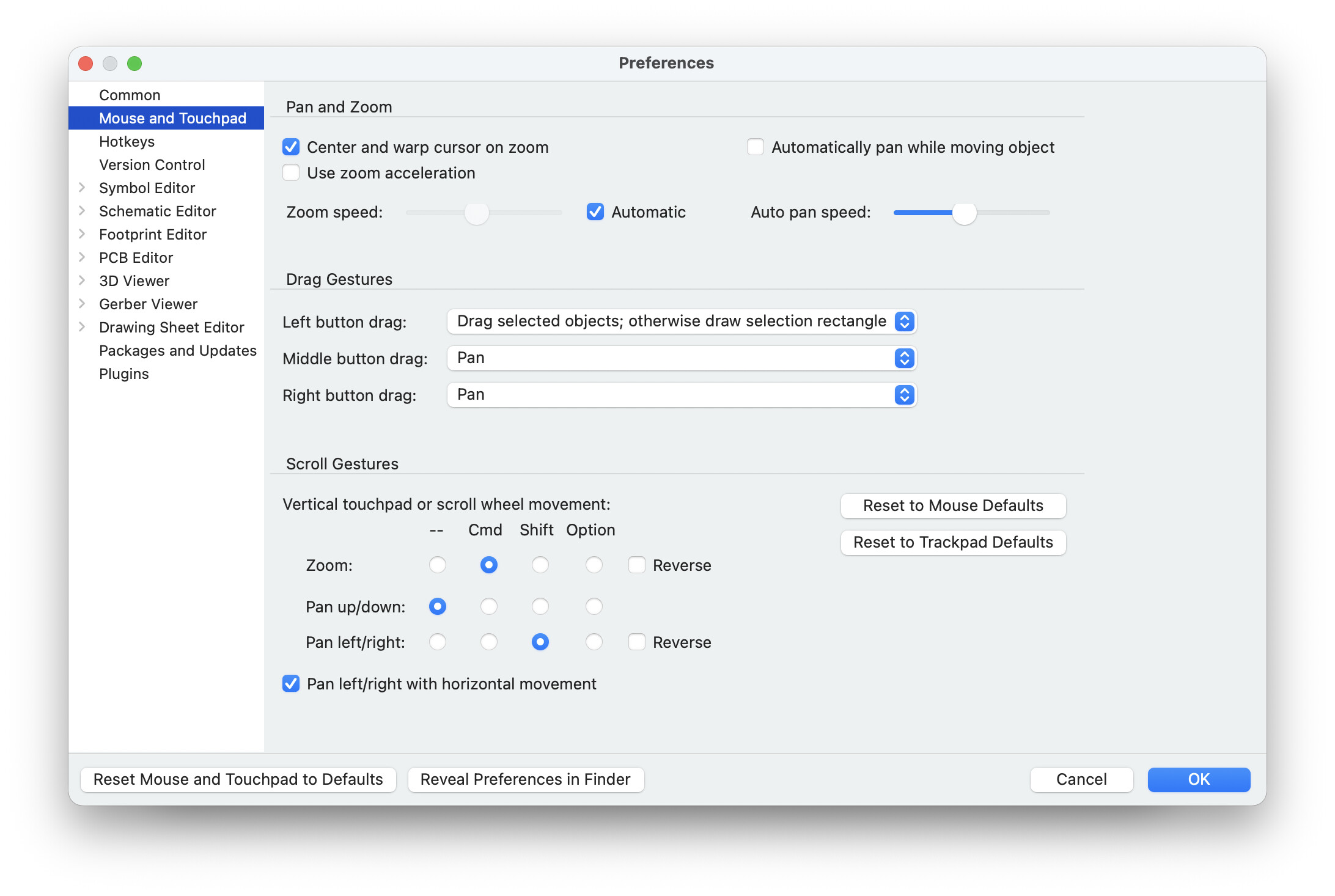Uncheck Pan left/right with horizontal movement
This screenshot has height=896, width=1335.
[291, 683]
